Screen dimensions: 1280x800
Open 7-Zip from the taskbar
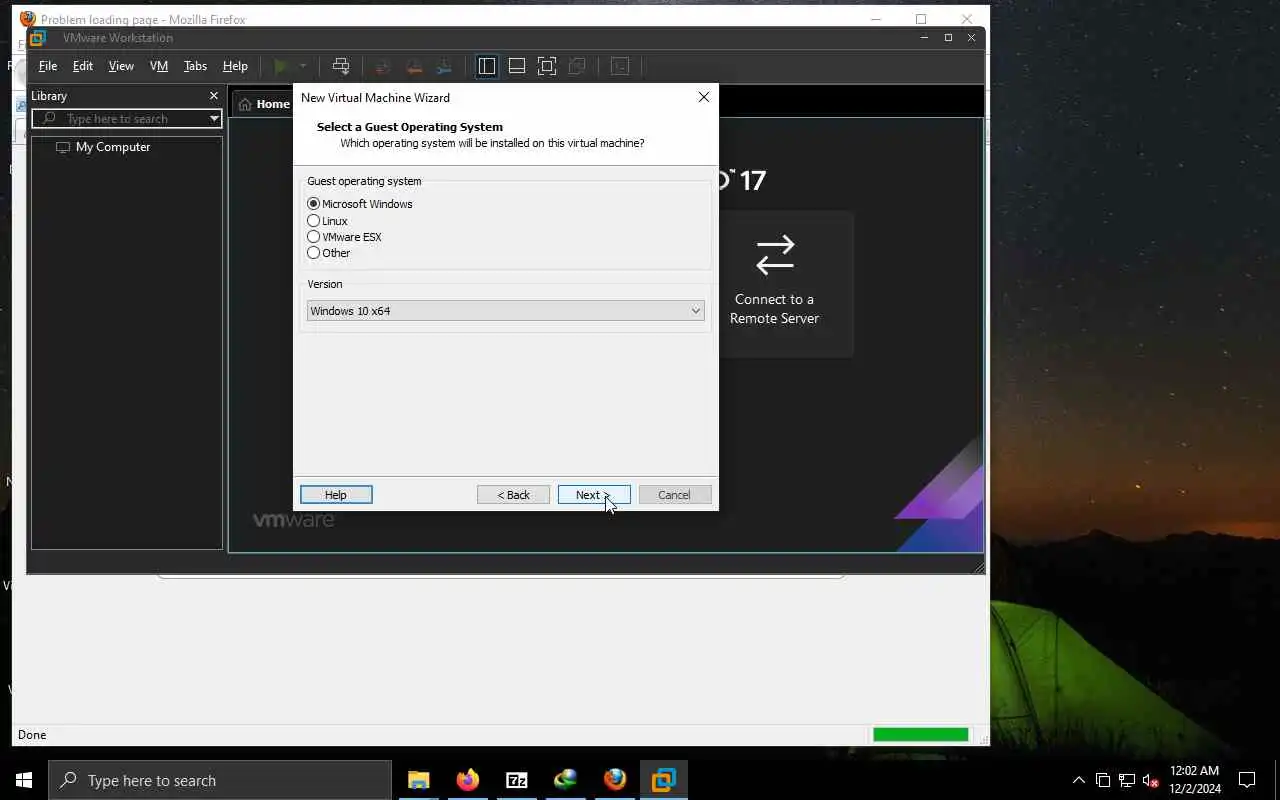(517, 780)
